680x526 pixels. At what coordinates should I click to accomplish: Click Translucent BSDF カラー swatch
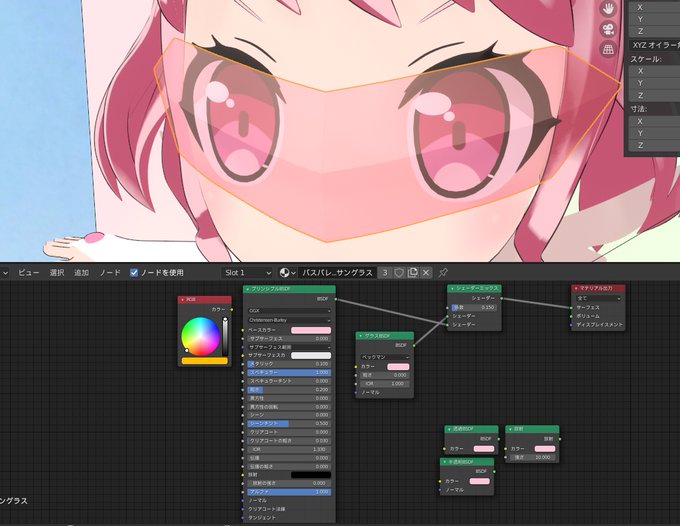click(x=480, y=481)
